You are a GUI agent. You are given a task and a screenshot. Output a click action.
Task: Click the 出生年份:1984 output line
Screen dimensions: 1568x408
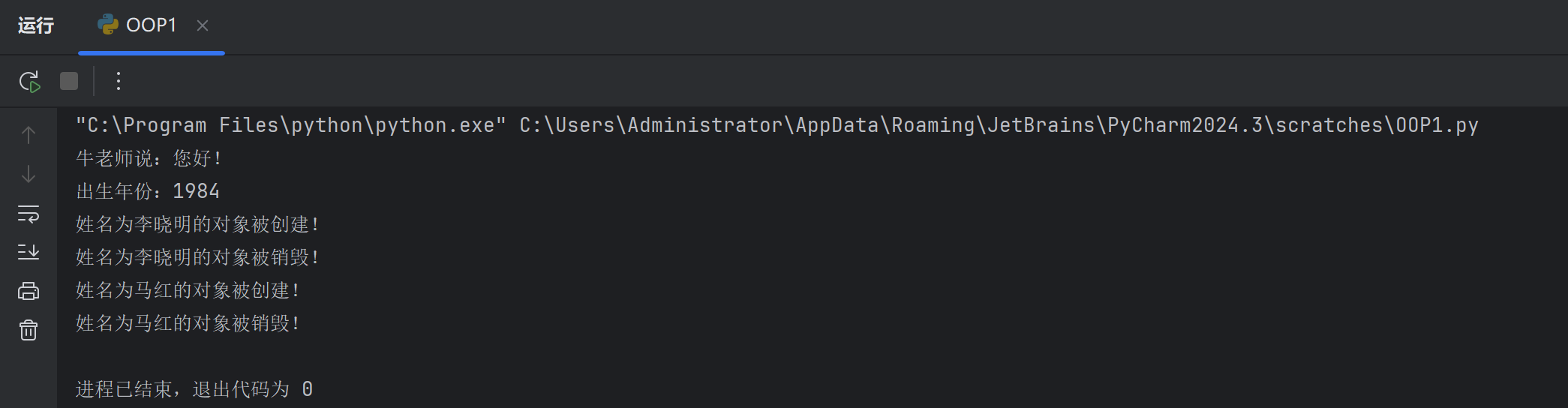tap(148, 191)
